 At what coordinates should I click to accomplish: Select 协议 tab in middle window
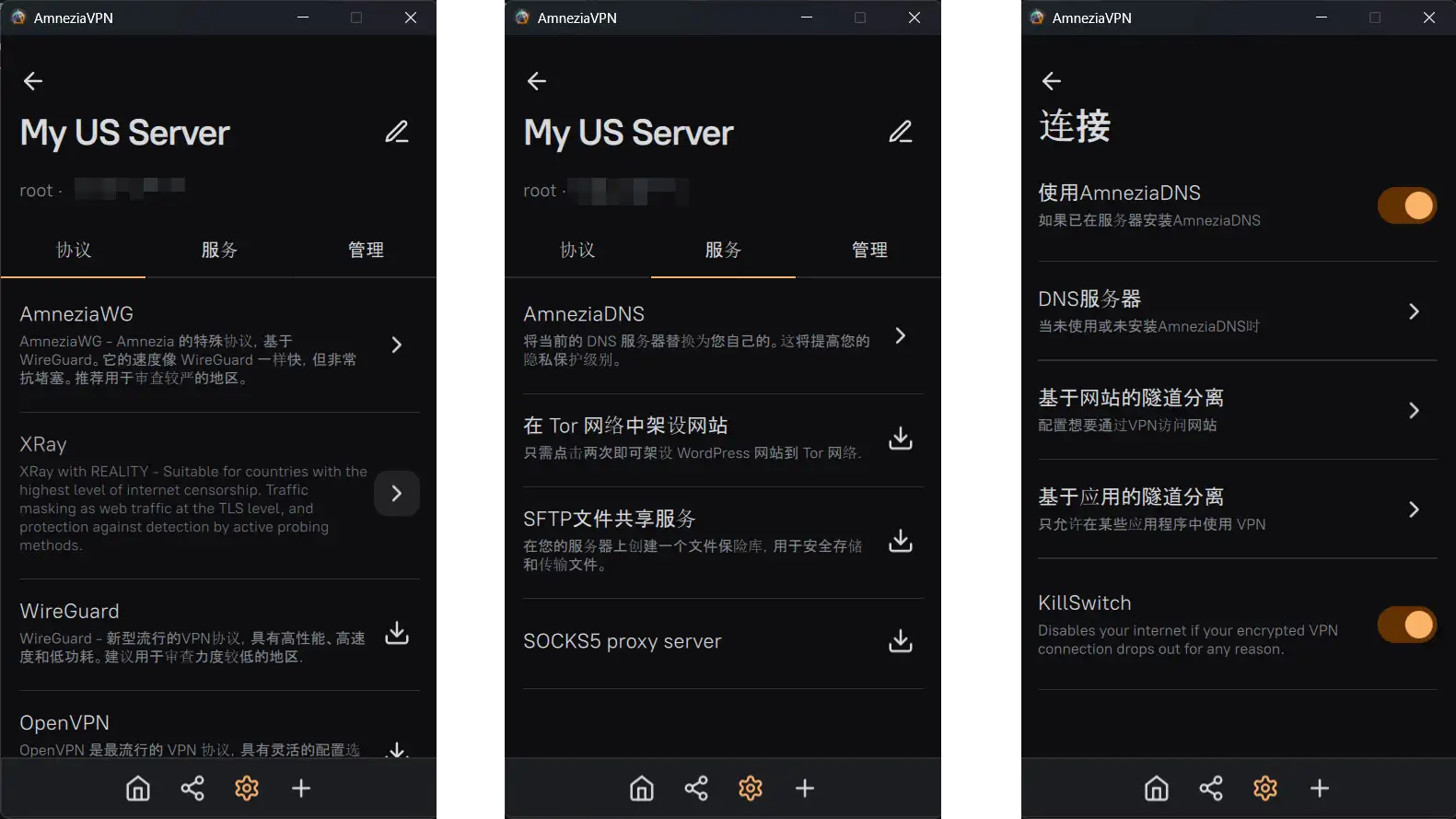point(577,250)
